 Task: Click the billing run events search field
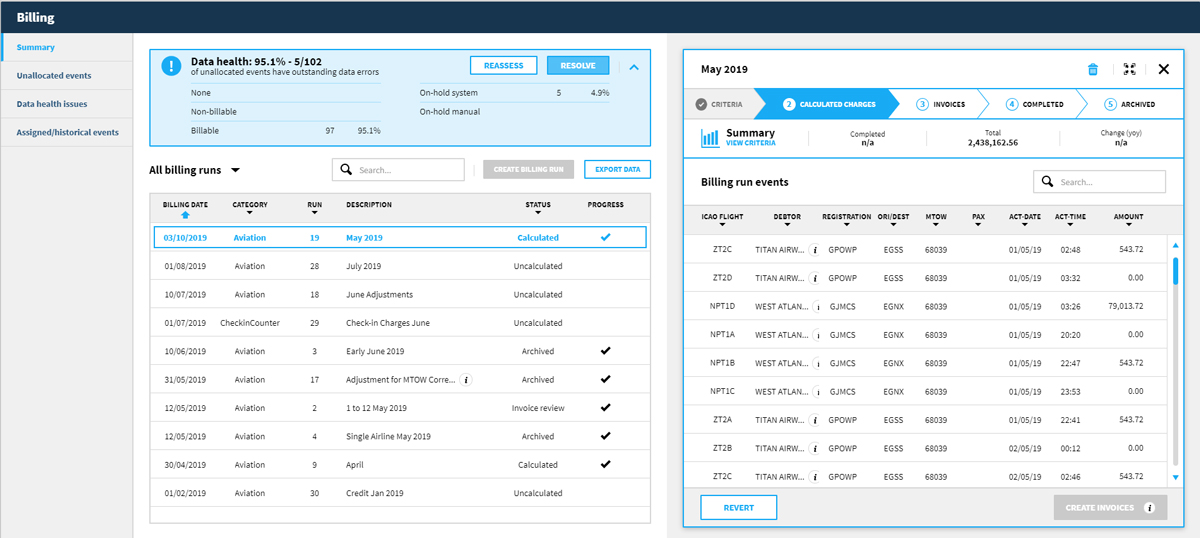(1099, 182)
